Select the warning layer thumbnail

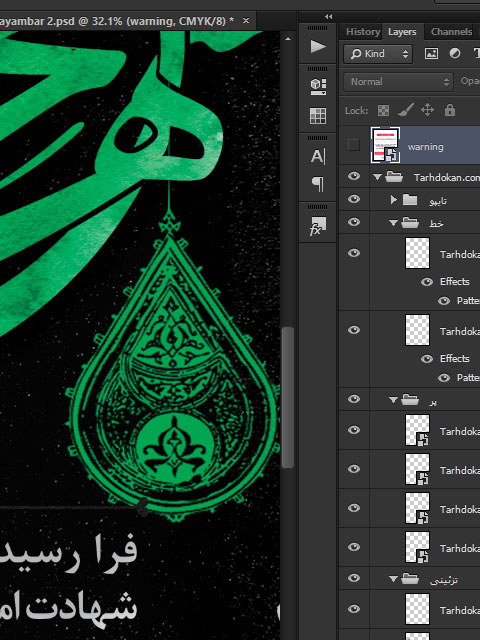click(385, 145)
